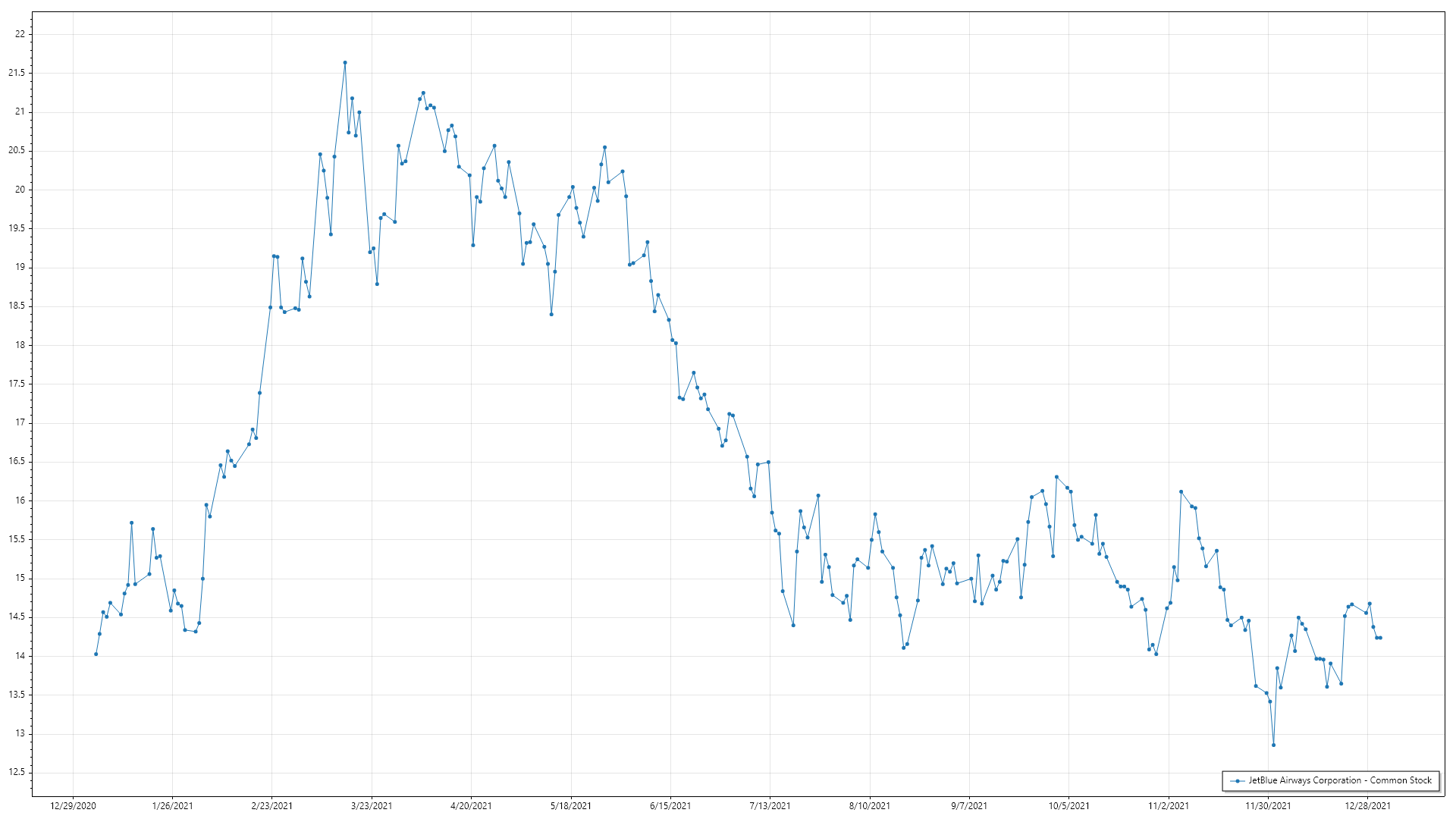Select the first data point of the series
Screen dimensions: 1456x819
click(x=96, y=654)
